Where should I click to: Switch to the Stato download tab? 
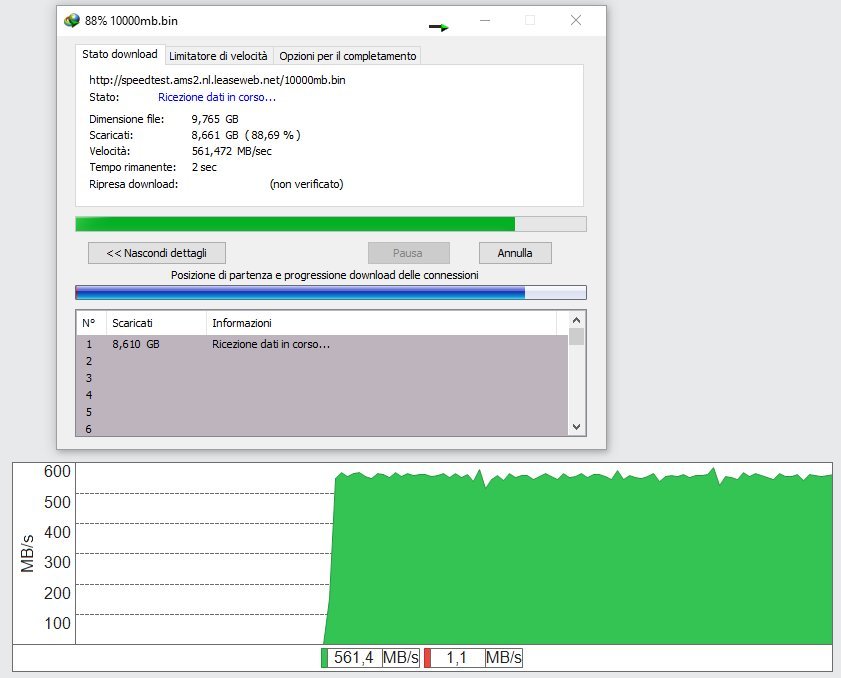(119, 55)
